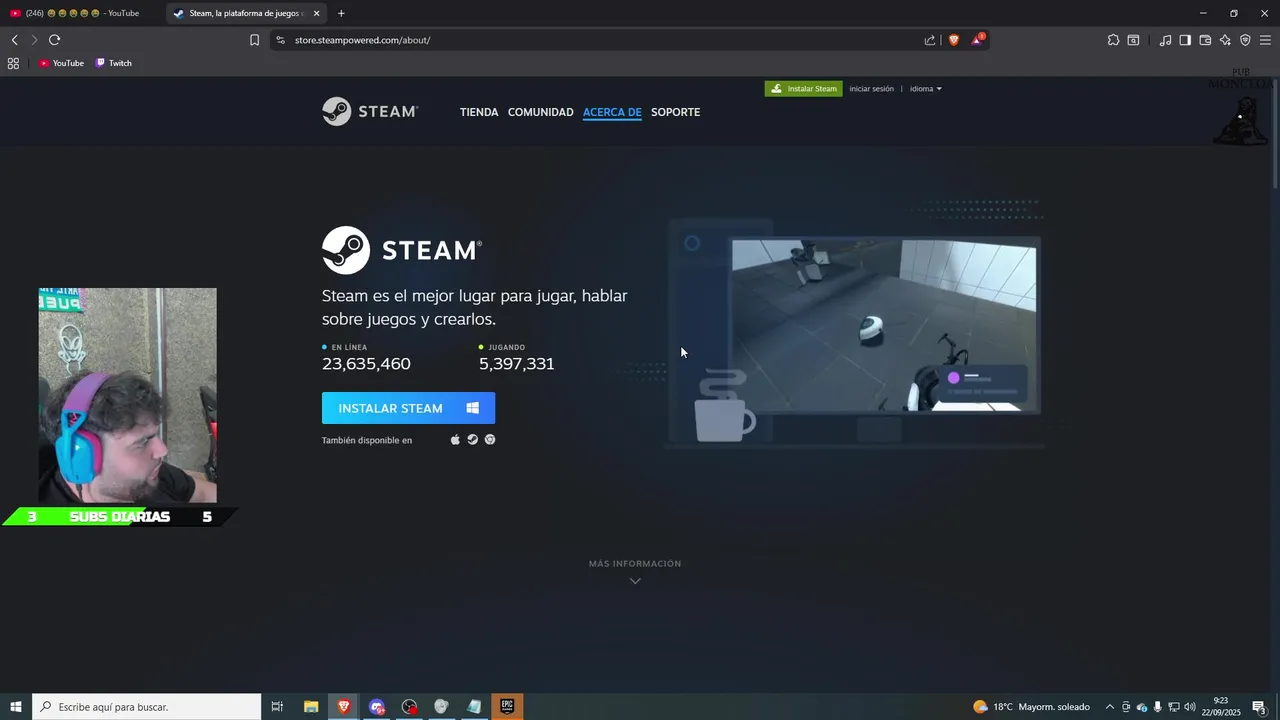This screenshot has width=1280, height=720.
Task: Open the Twitch bookmark
Action: (x=113, y=63)
